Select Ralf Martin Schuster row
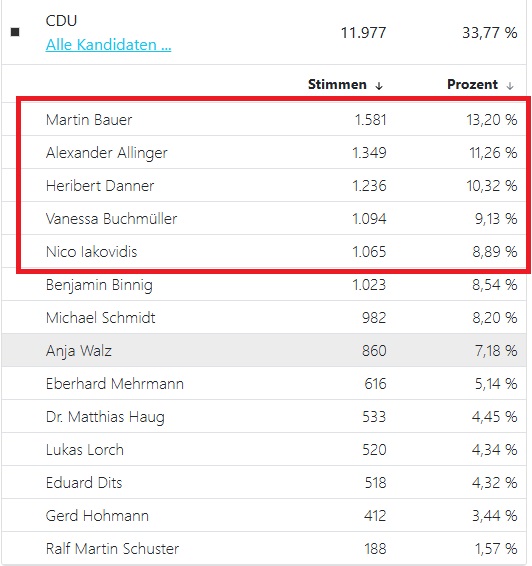 coord(264,548)
